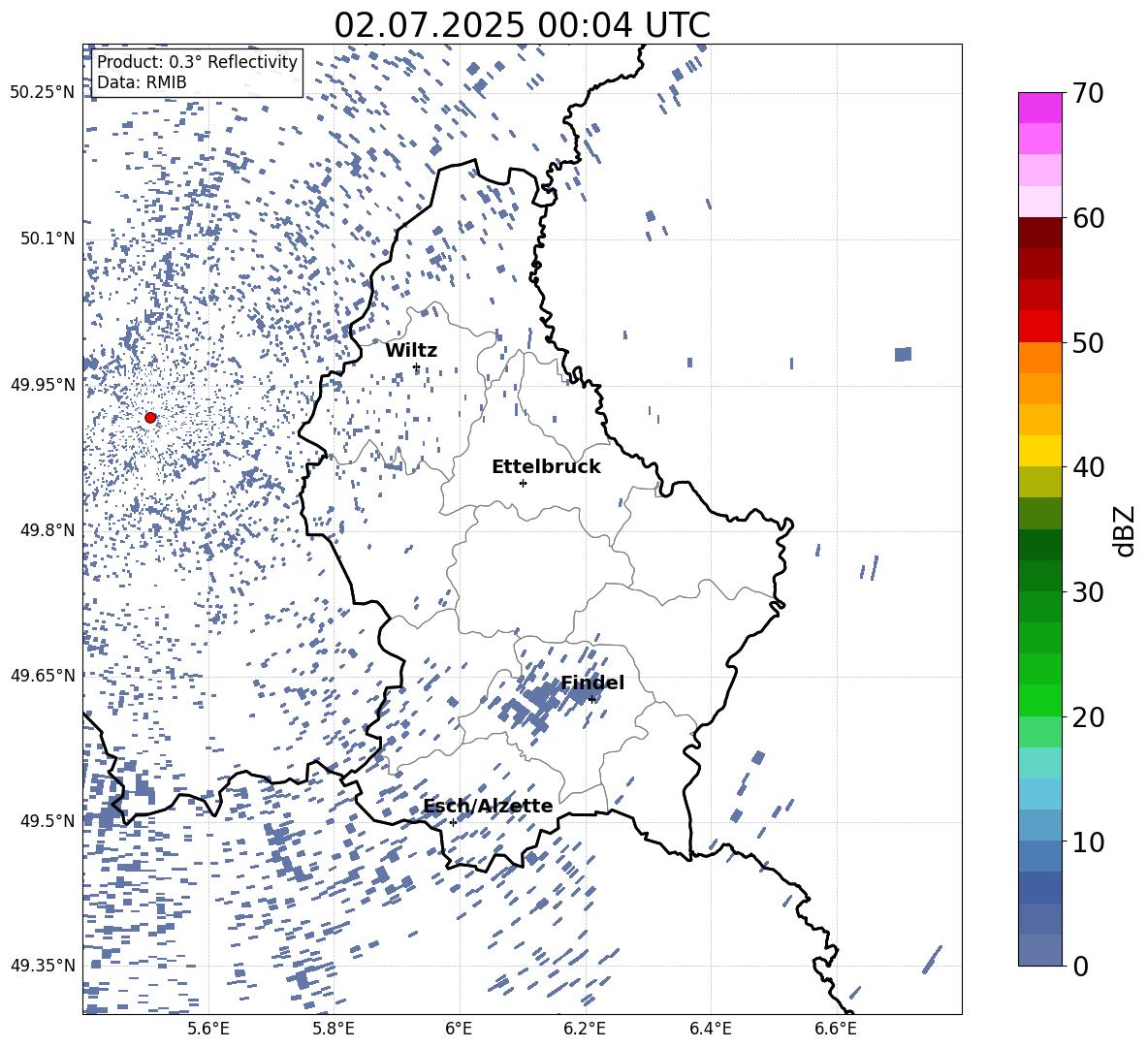1148x1048 pixels.
Task: Click colorbar tick label 50
Action: [1088, 342]
